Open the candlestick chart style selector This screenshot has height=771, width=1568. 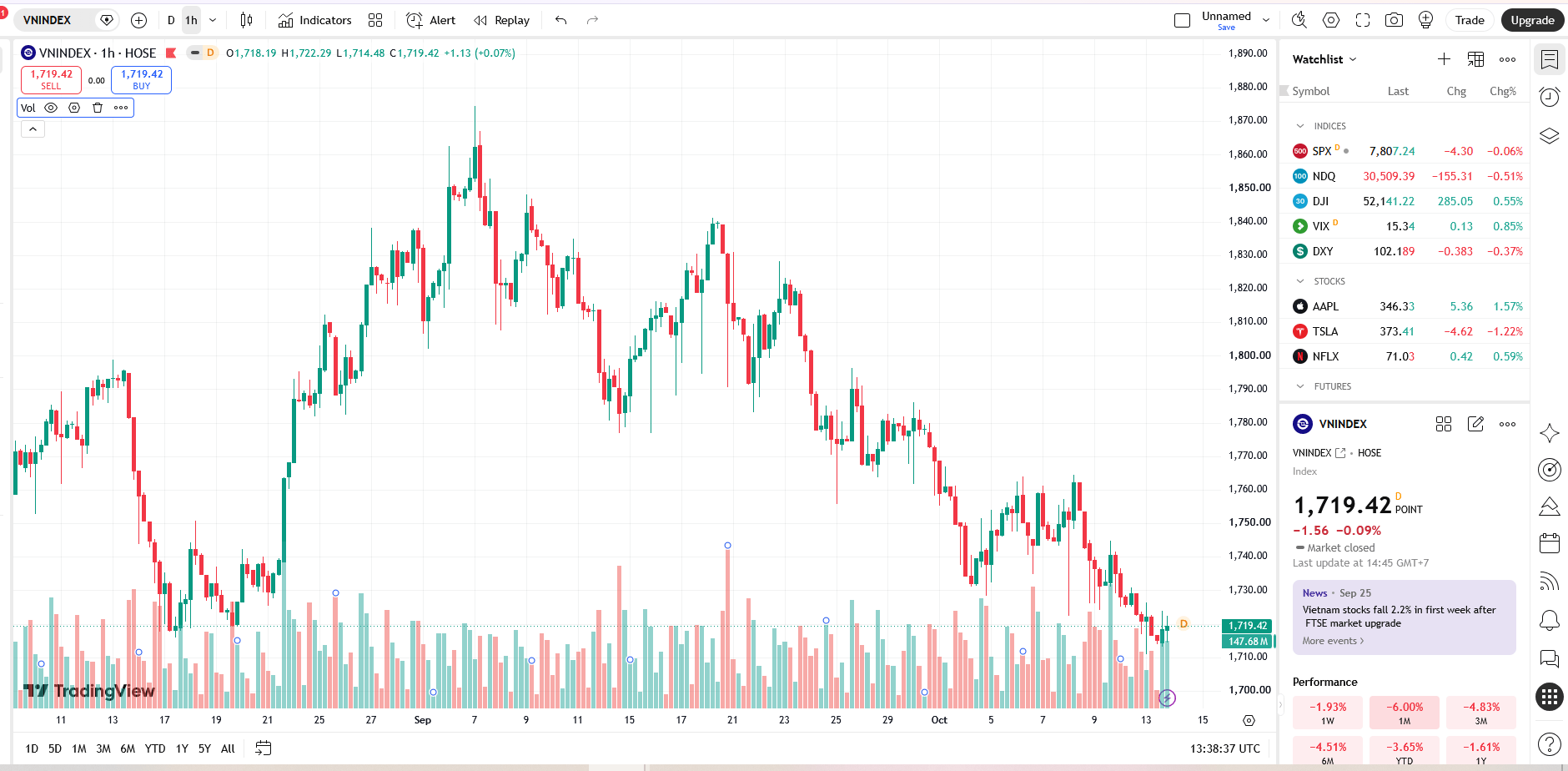246,20
